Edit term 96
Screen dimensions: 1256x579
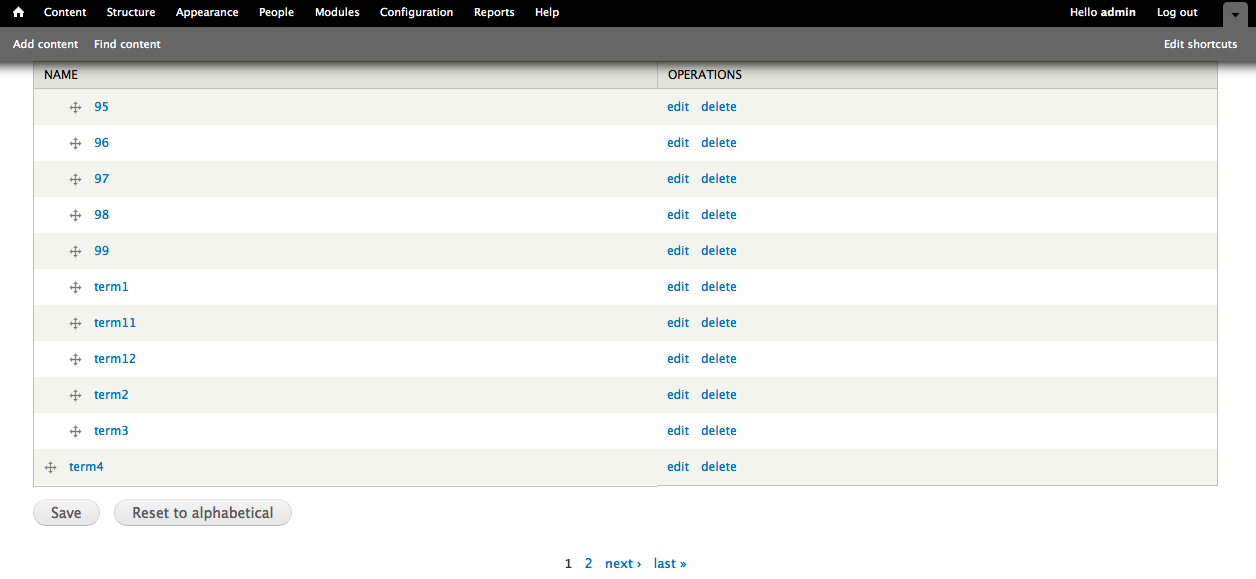(x=678, y=143)
